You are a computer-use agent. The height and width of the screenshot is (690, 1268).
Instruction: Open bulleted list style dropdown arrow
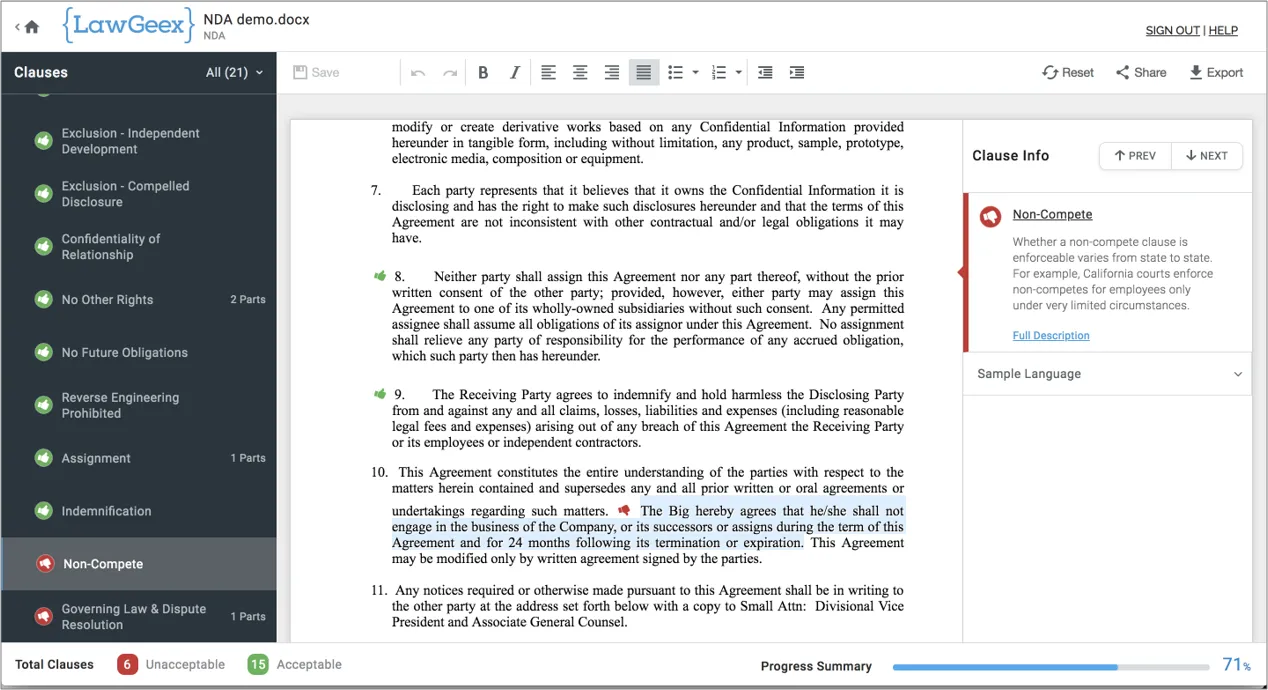point(695,73)
